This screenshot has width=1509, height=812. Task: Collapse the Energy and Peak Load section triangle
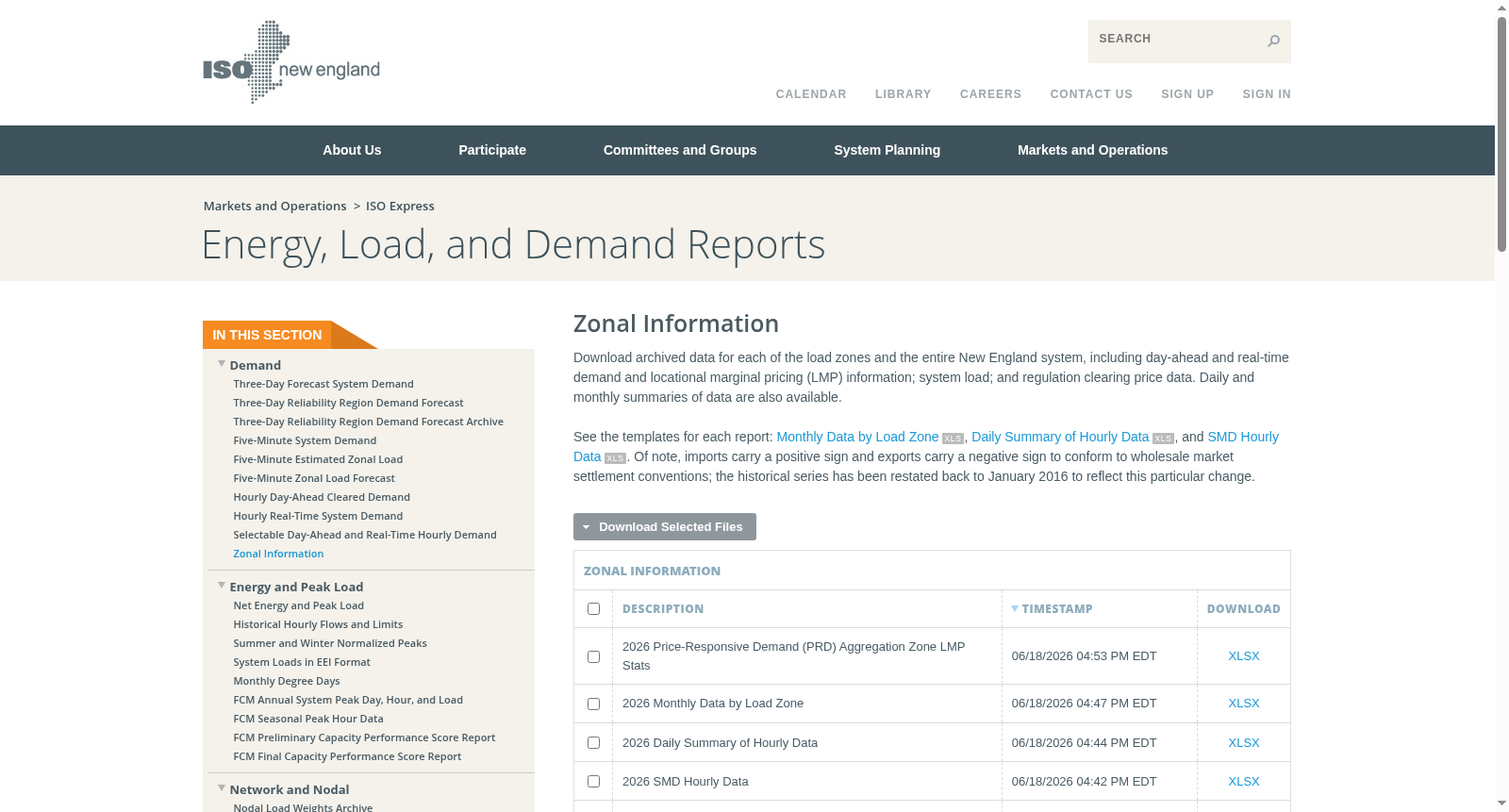click(222, 586)
